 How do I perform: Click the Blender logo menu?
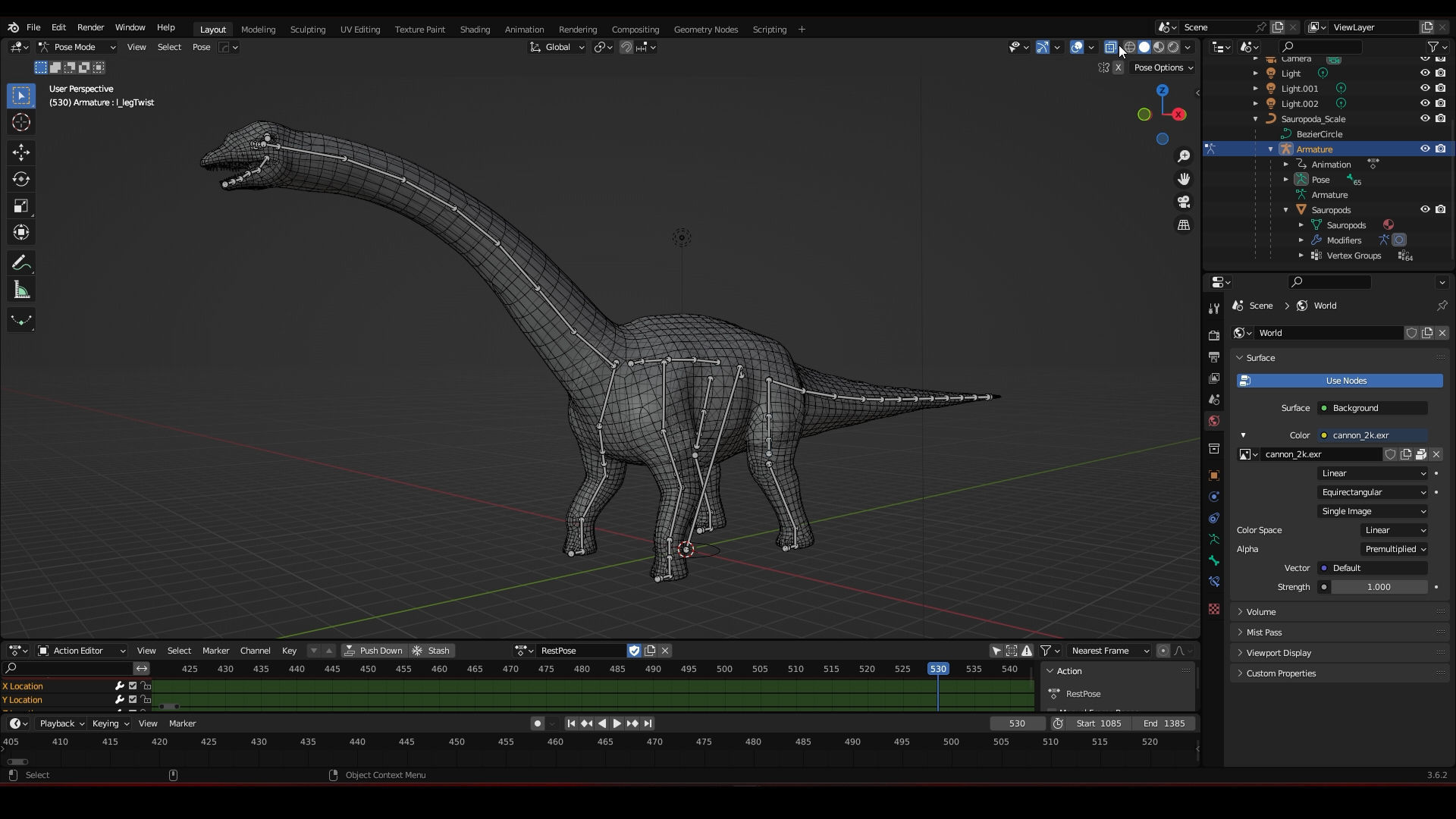click(13, 27)
